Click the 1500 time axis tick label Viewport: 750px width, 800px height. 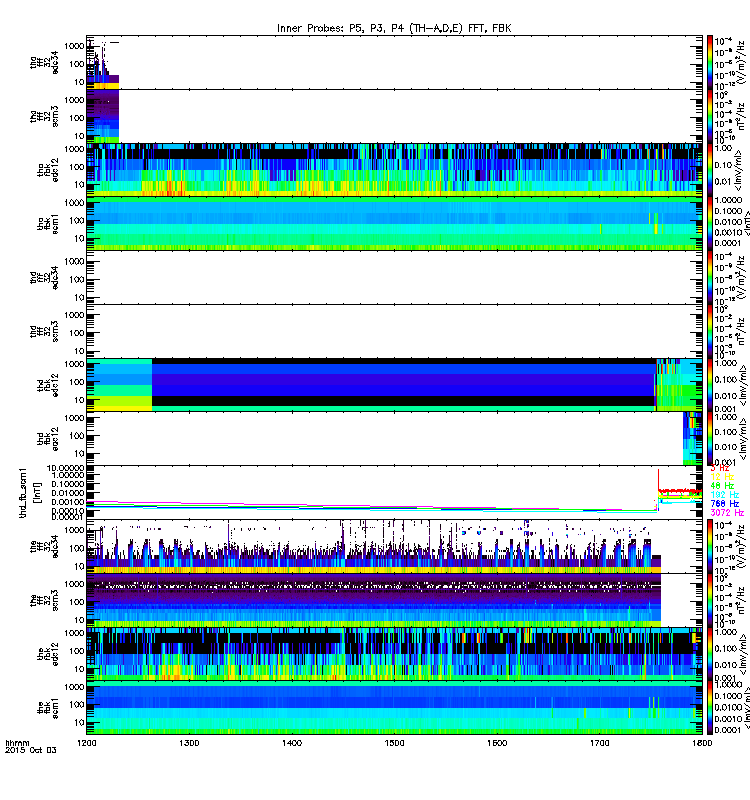tap(394, 743)
